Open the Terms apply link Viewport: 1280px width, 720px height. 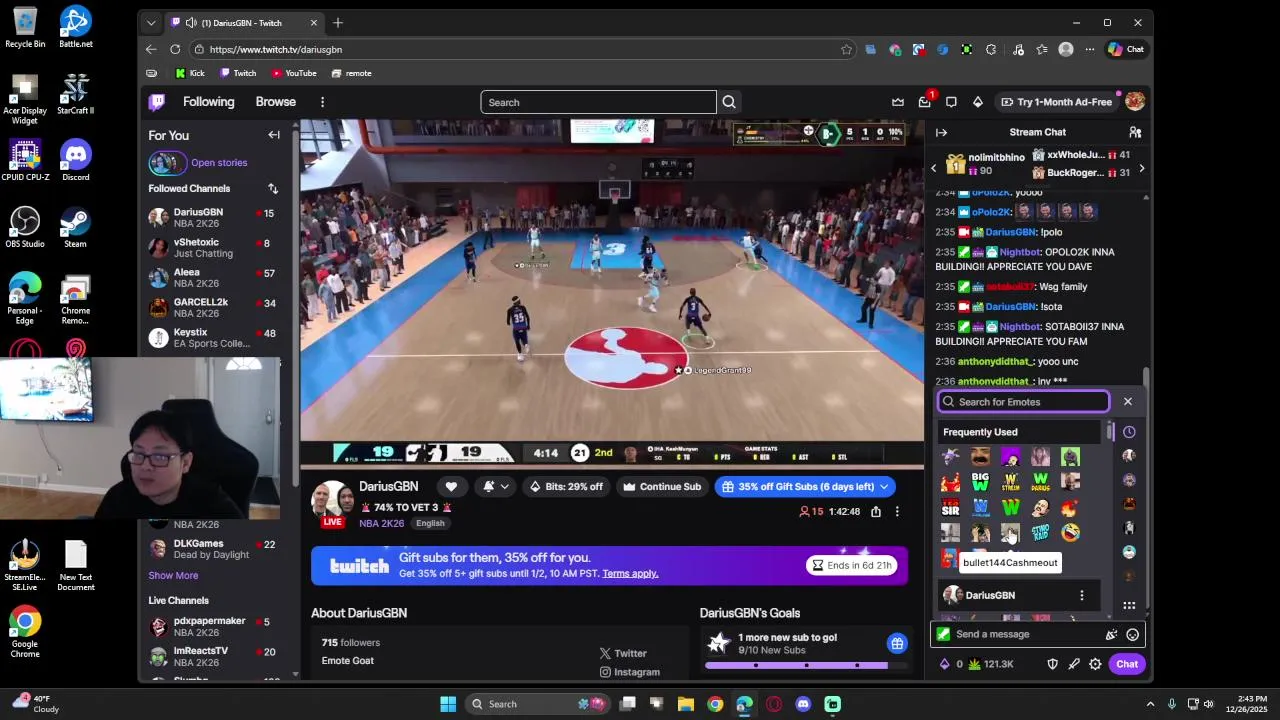pos(630,574)
